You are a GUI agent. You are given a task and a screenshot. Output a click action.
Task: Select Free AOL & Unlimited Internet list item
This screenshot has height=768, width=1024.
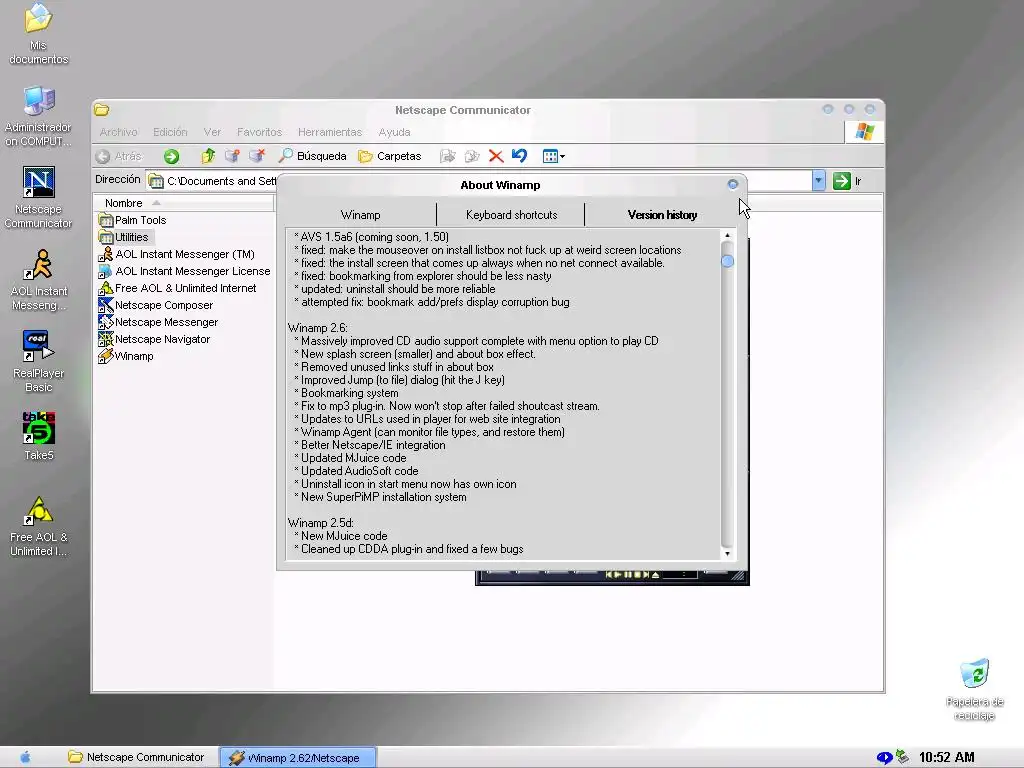178,288
